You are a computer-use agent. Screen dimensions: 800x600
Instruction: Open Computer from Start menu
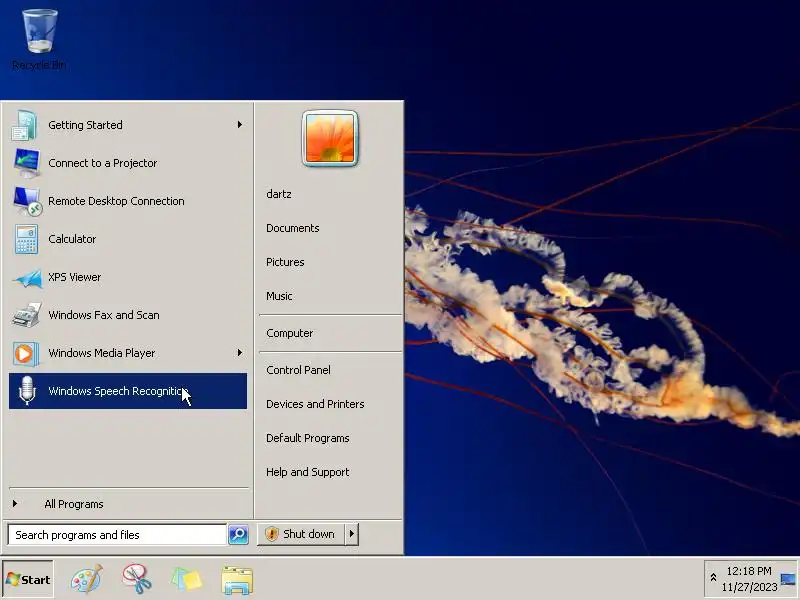point(289,333)
